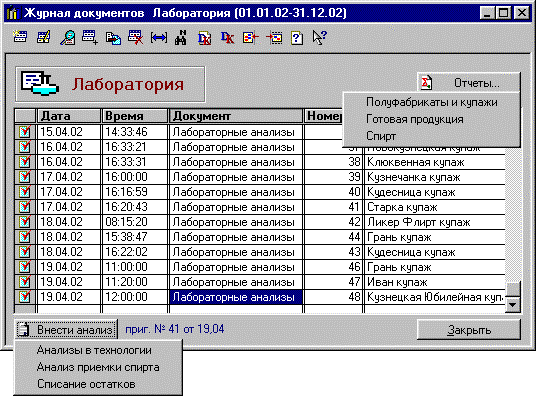Click the Номер column header
This screenshot has height=396, width=536.
tap(324, 116)
